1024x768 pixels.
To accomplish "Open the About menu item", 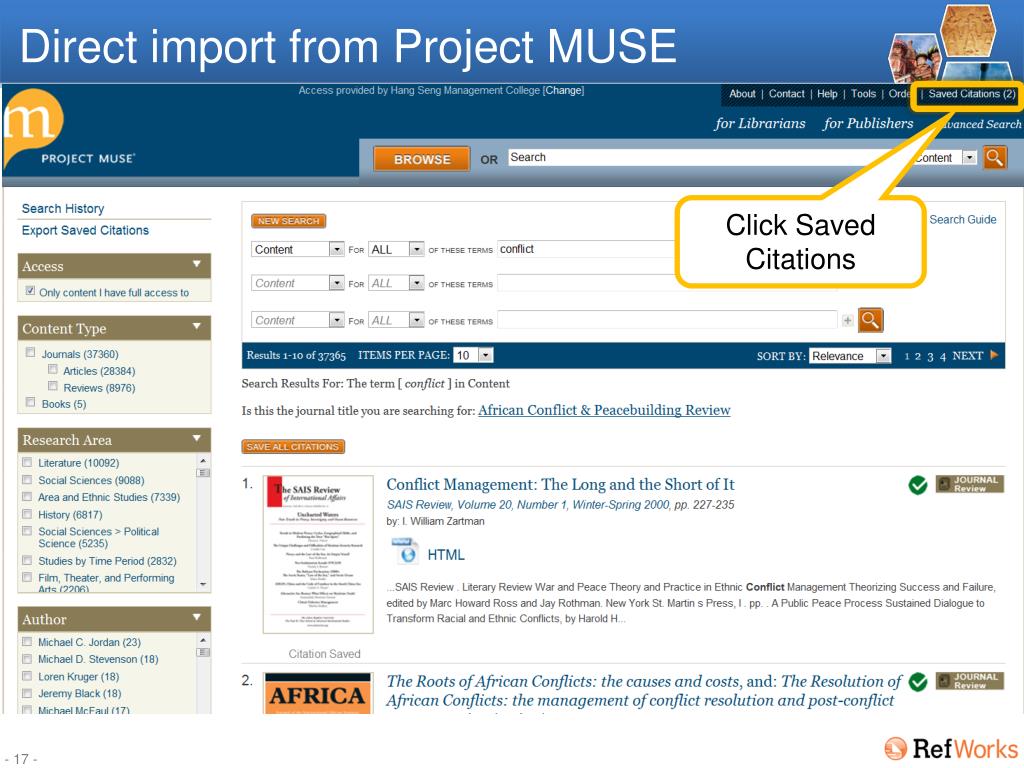I will pos(742,94).
